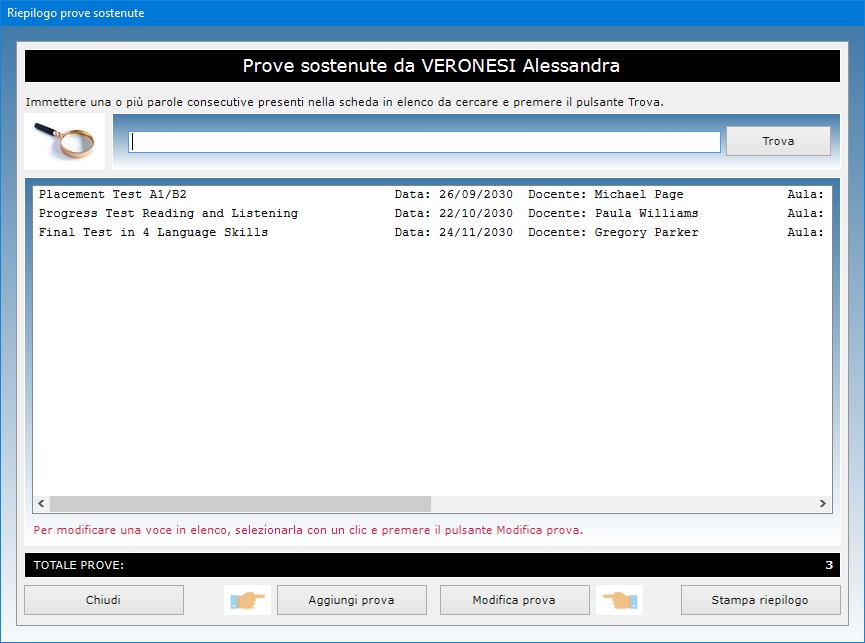Click the Riepilogo prove sostenute window title
This screenshot has width=865, height=643.
point(76,13)
